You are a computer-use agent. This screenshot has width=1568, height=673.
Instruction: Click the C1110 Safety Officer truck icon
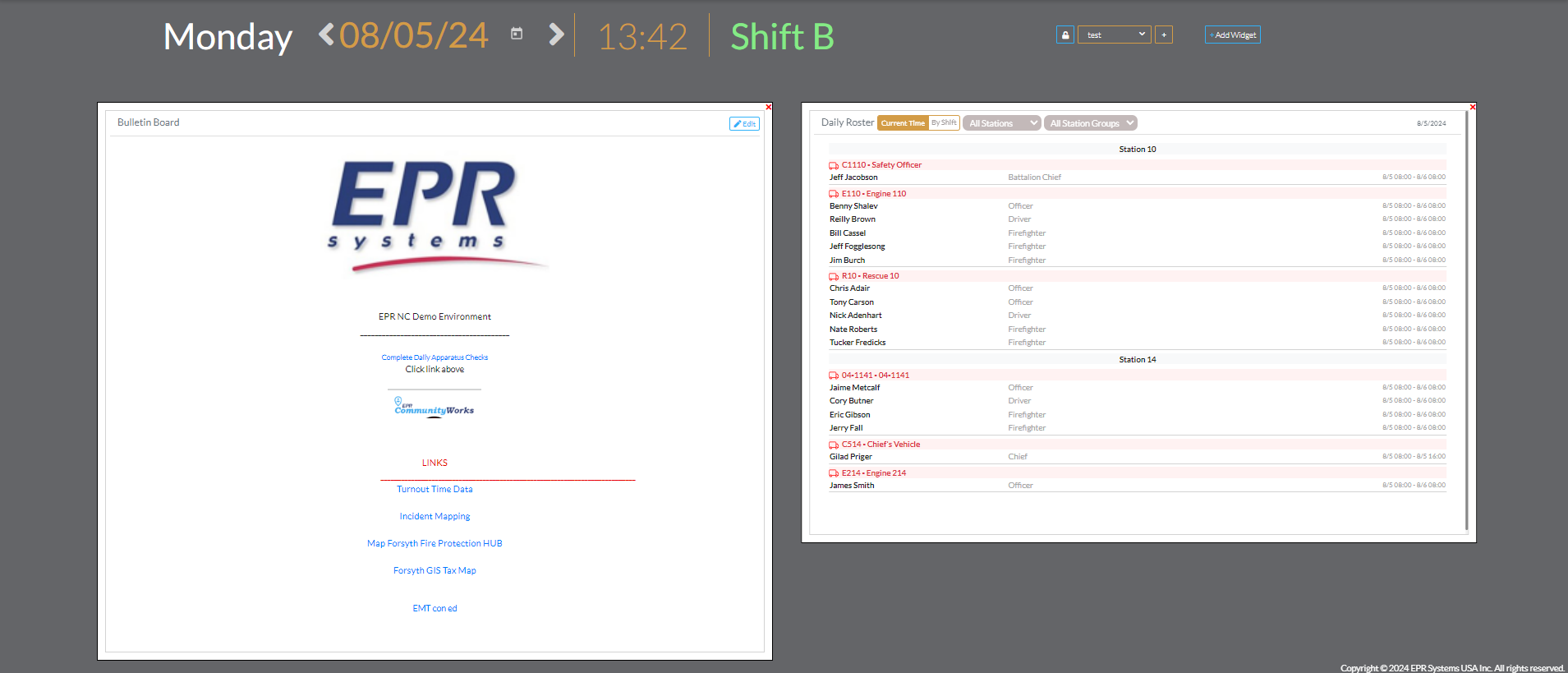[834, 165]
